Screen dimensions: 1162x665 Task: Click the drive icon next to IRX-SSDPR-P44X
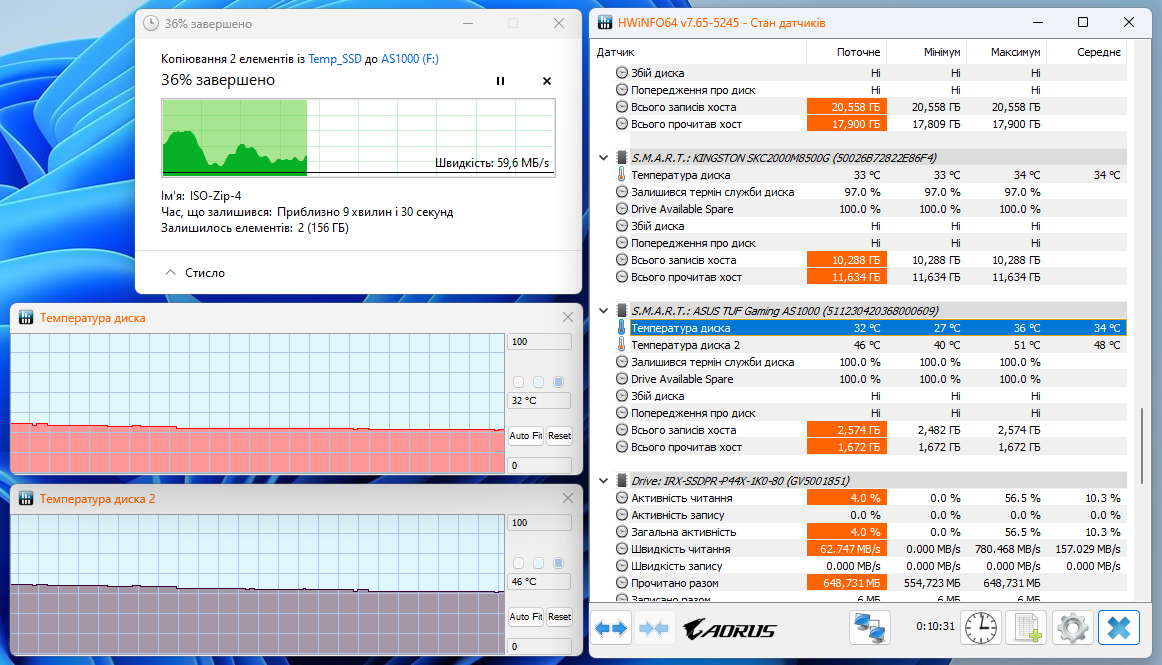(x=622, y=480)
